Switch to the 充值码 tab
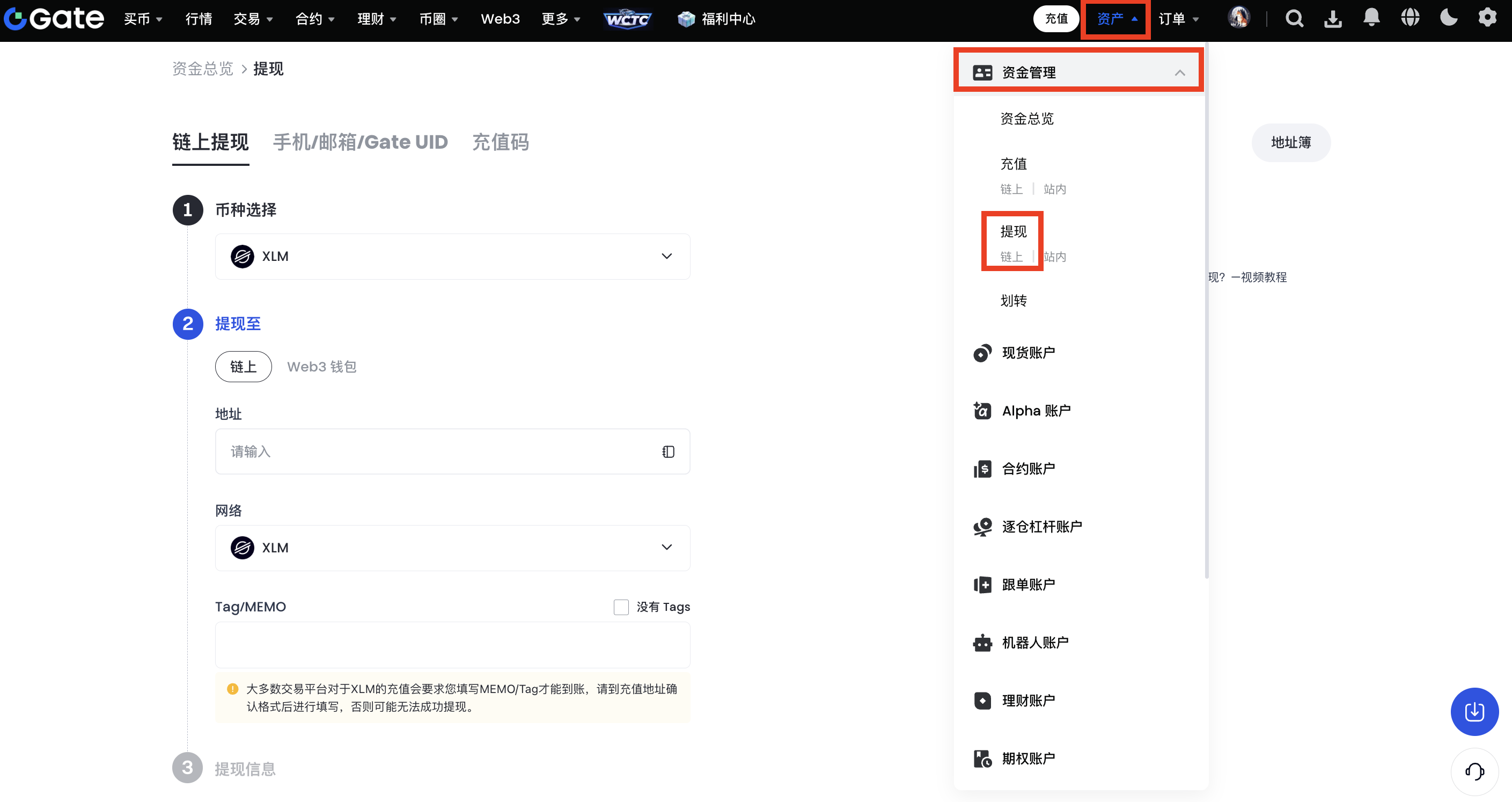This screenshot has height=802, width=1512. click(500, 142)
